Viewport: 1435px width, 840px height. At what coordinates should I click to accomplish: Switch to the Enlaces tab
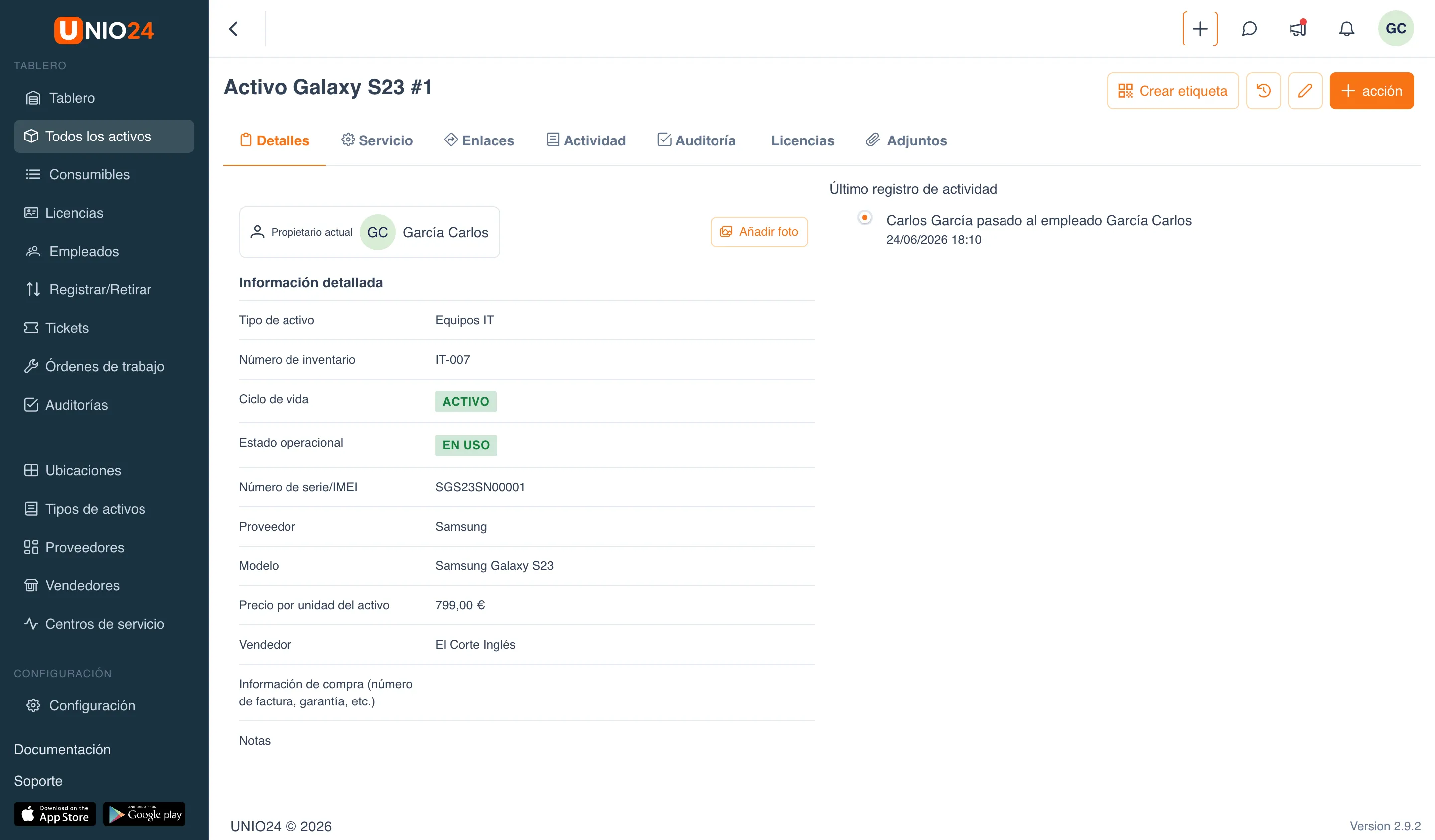[479, 140]
